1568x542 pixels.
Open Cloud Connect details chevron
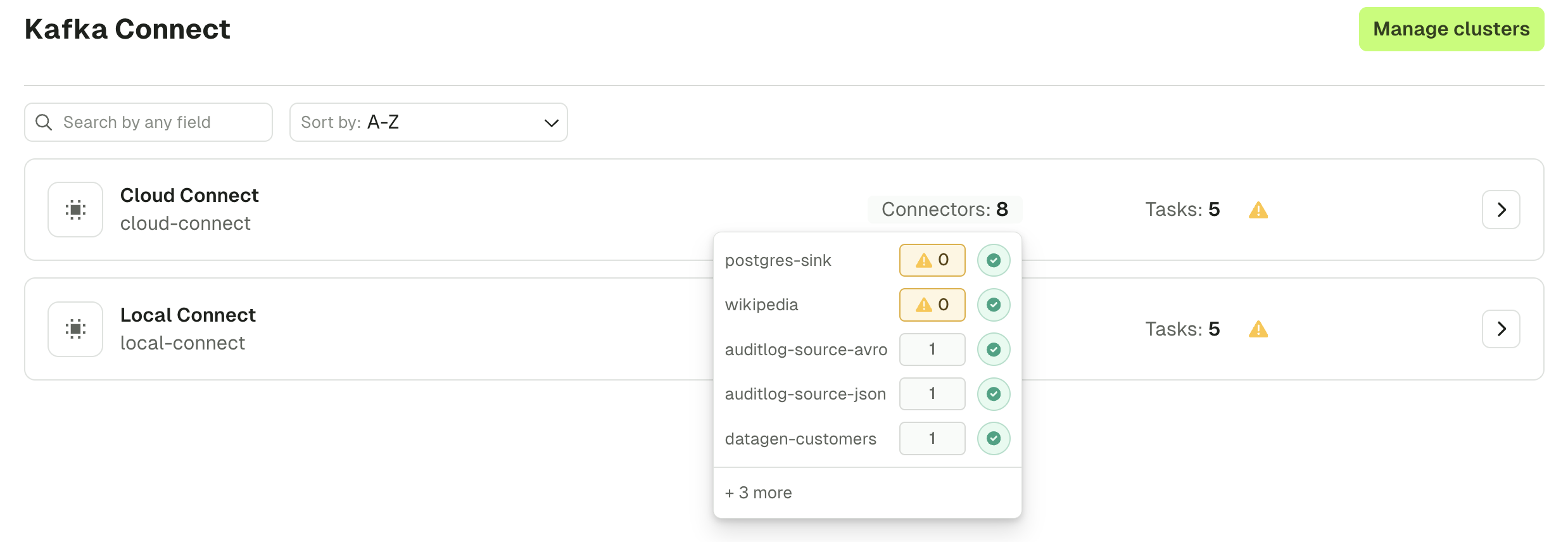(x=1501, y=210)
